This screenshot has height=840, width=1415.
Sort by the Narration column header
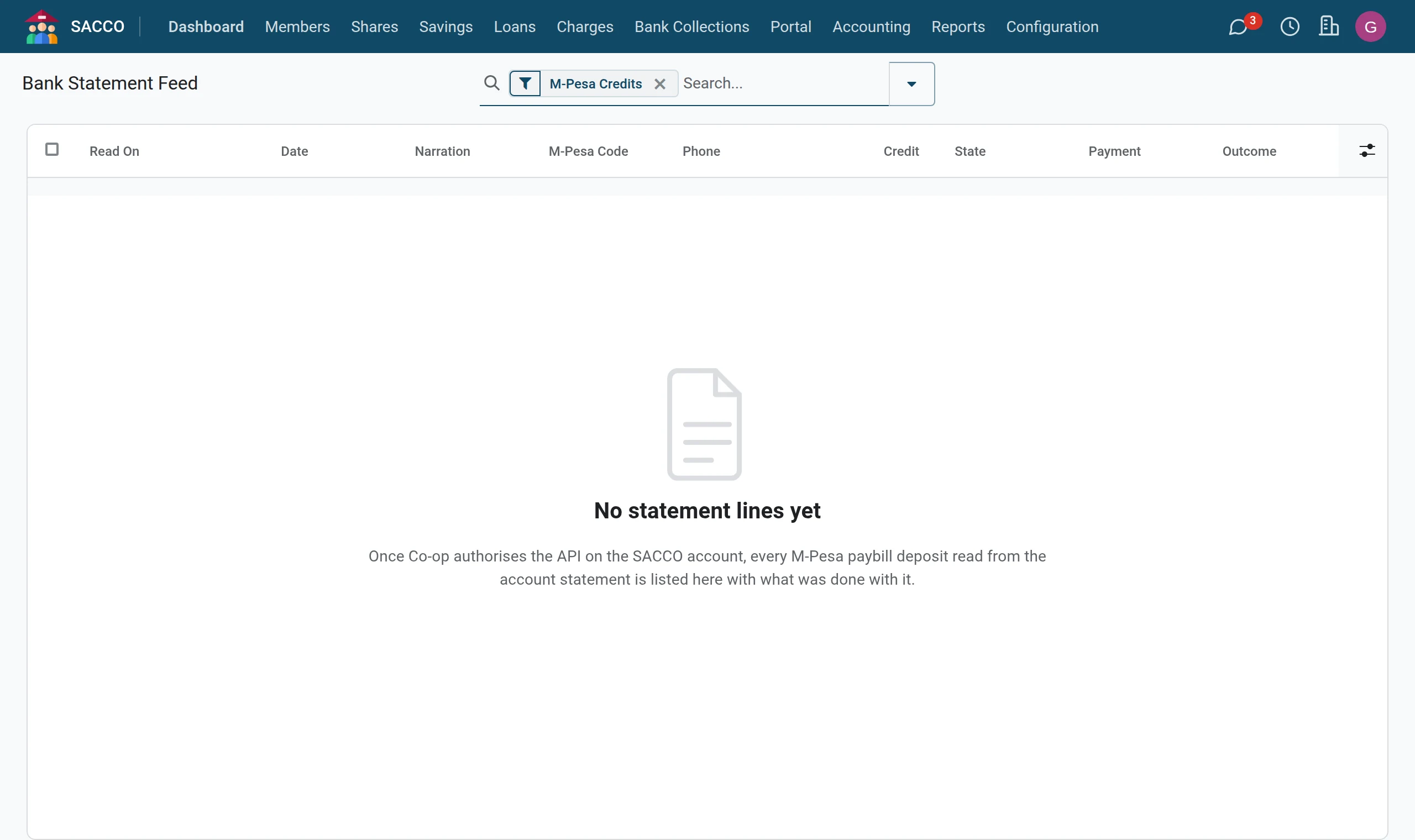[x=443, y=151]
